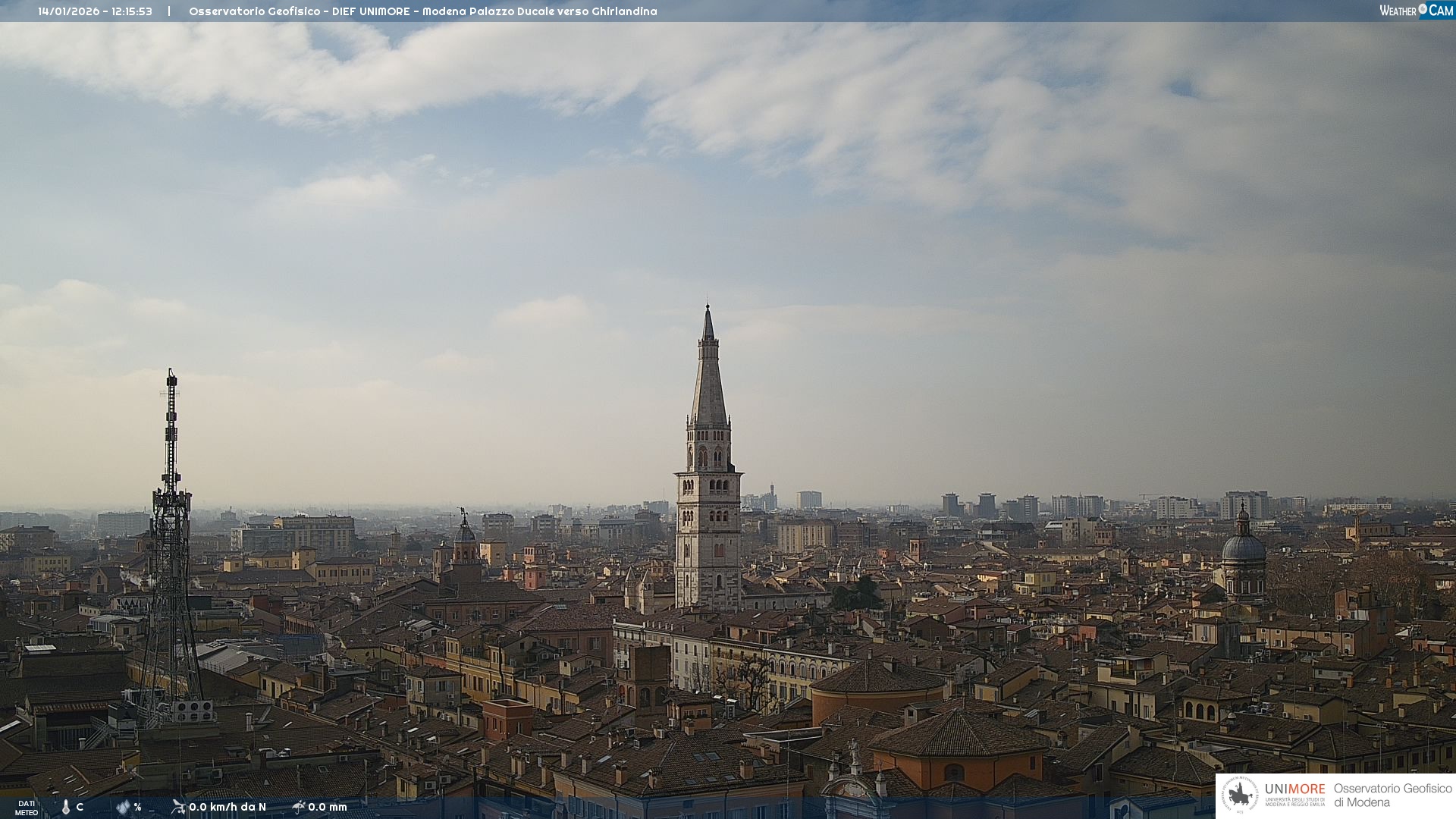
Task: Click the grey church dome at right
Action: [1243, 548]
